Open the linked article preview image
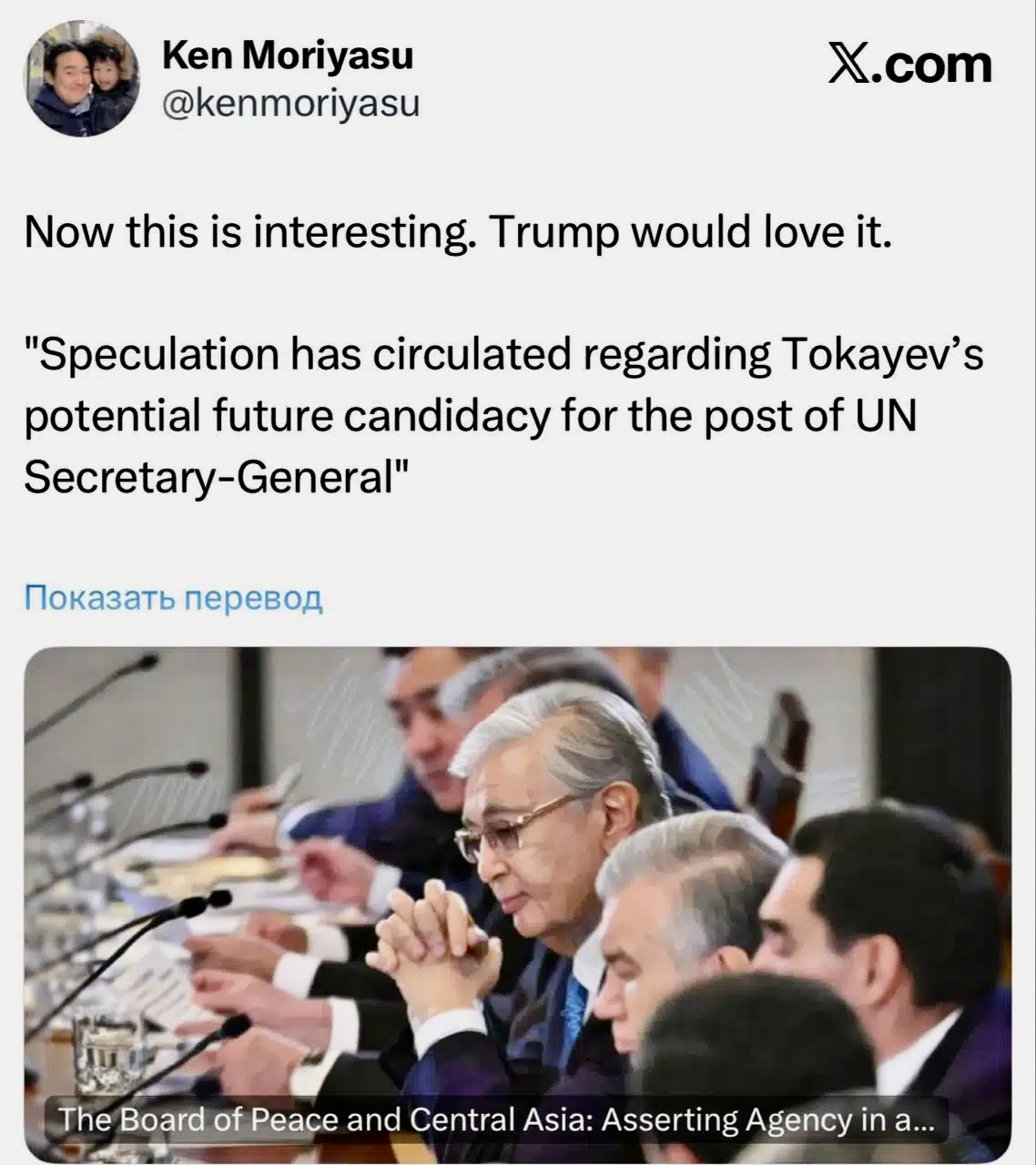This screenshot has width=1036, height=1165. [517, 874]
